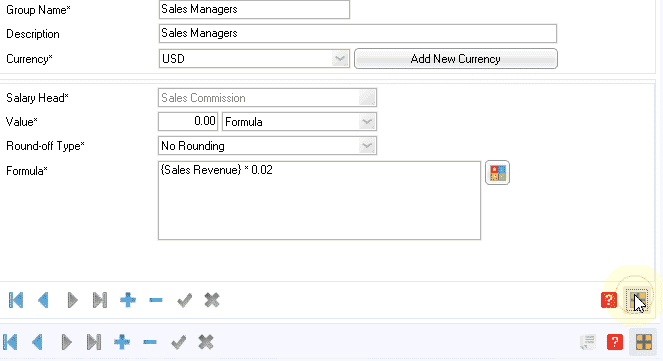Go to next record in lower navigator
The width and height of the screenshot is (663, 361).
(66, 342)
